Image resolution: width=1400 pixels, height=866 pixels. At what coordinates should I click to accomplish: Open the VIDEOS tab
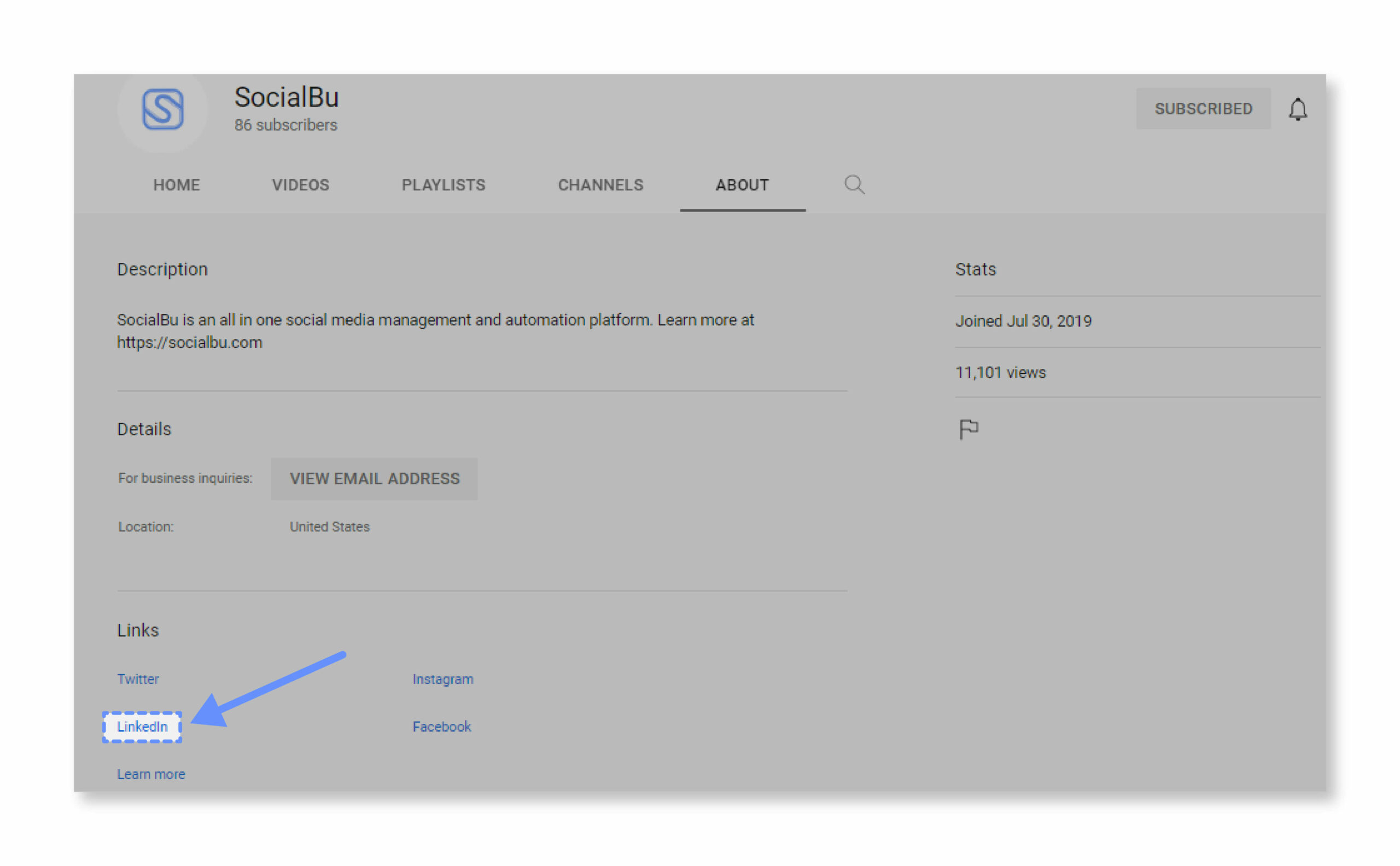[300, 185]
